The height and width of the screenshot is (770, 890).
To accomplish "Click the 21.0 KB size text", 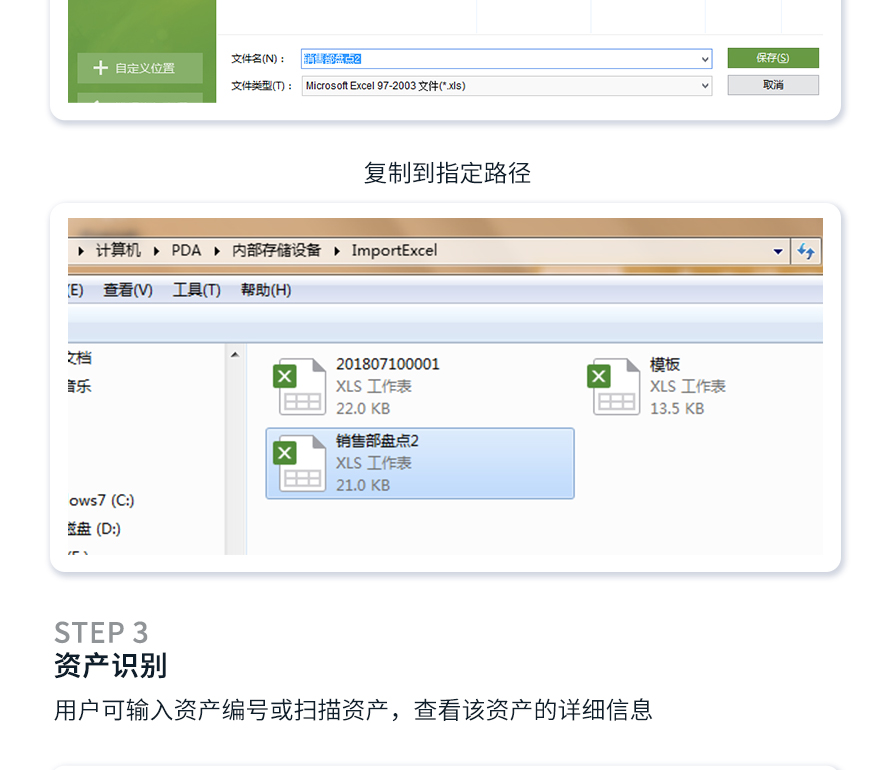I will [x=363, y=486].
